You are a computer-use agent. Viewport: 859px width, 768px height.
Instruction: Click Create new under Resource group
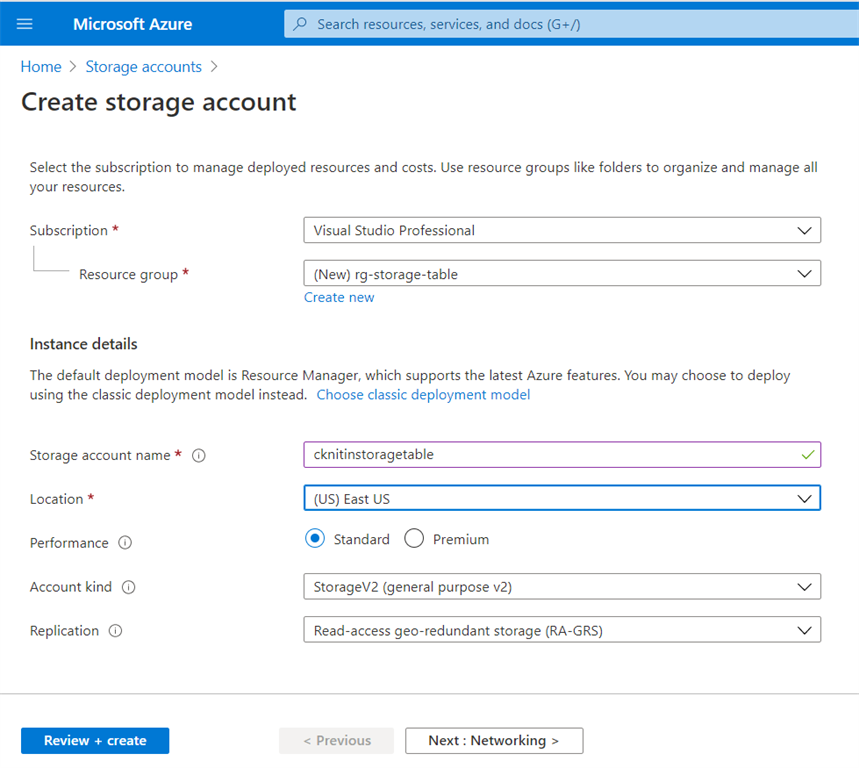[339, 297]
